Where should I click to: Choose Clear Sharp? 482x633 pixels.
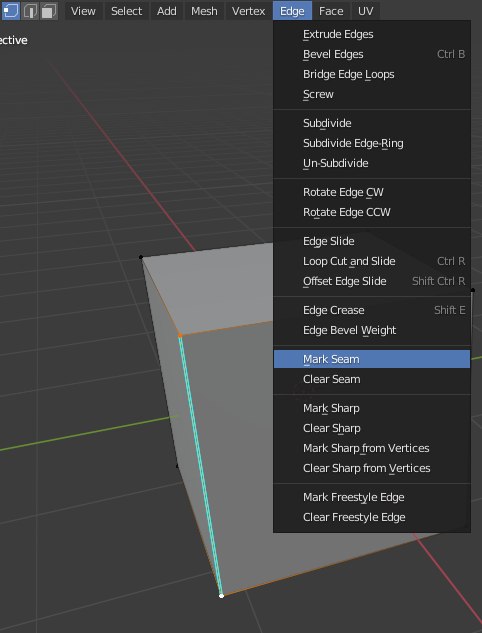[372, 428]
